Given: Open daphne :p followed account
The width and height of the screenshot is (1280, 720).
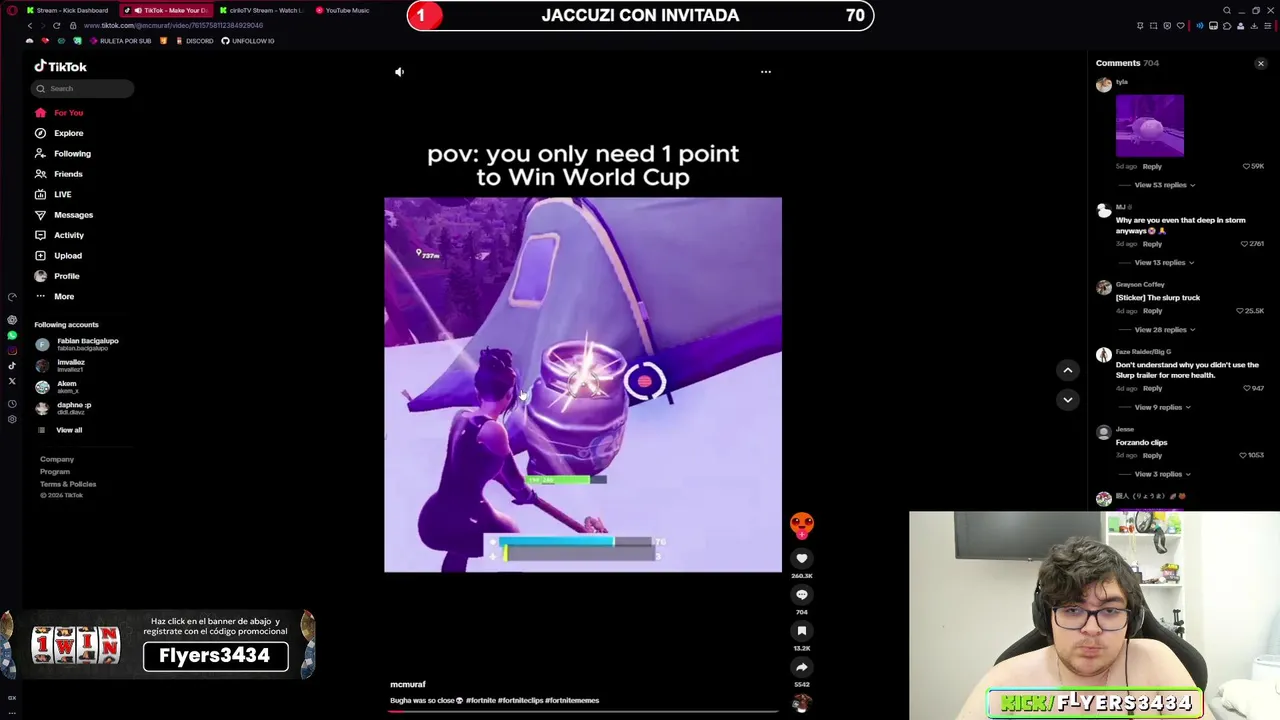Looking at the screenshot, I should 64,408.
